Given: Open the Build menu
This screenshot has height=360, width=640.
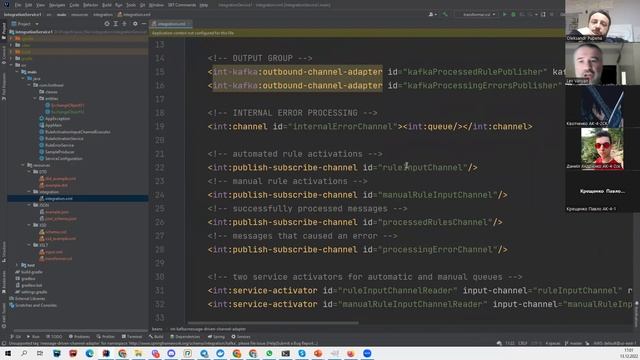Looking at the screenshot, I should point(107,5).
